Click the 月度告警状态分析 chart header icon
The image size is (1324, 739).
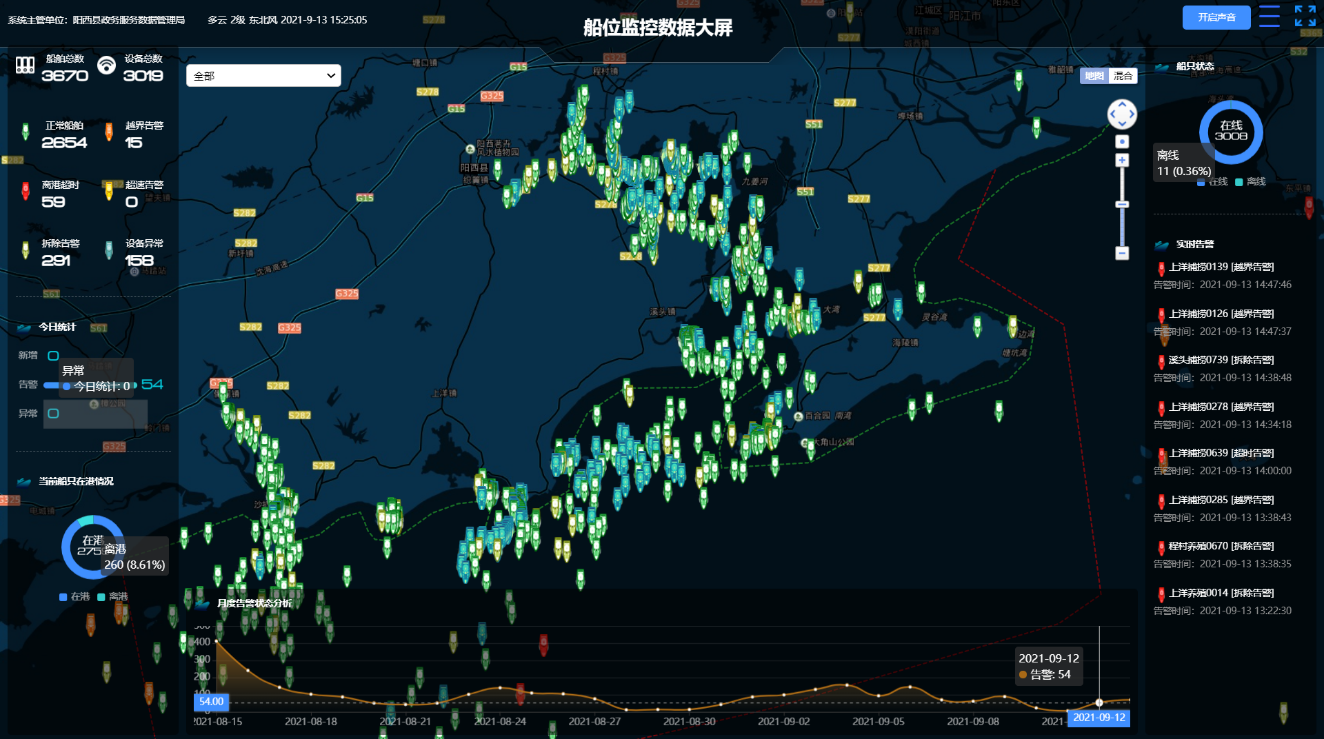point(204,603)
